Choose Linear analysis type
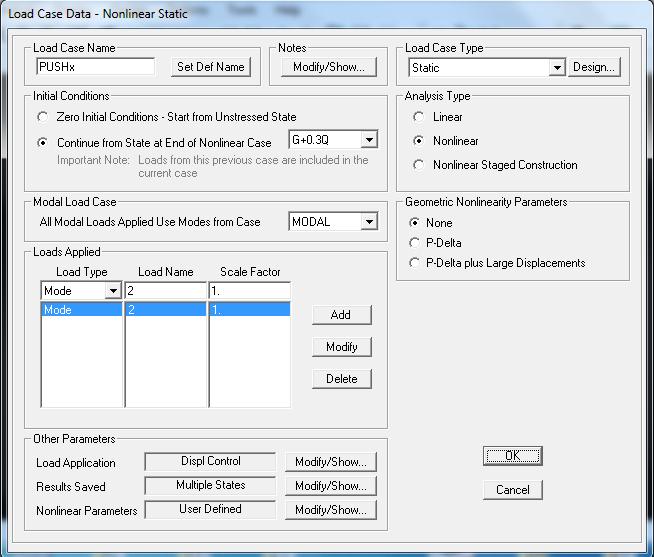The width and height of the screenshot is (654, 557). 418,117
